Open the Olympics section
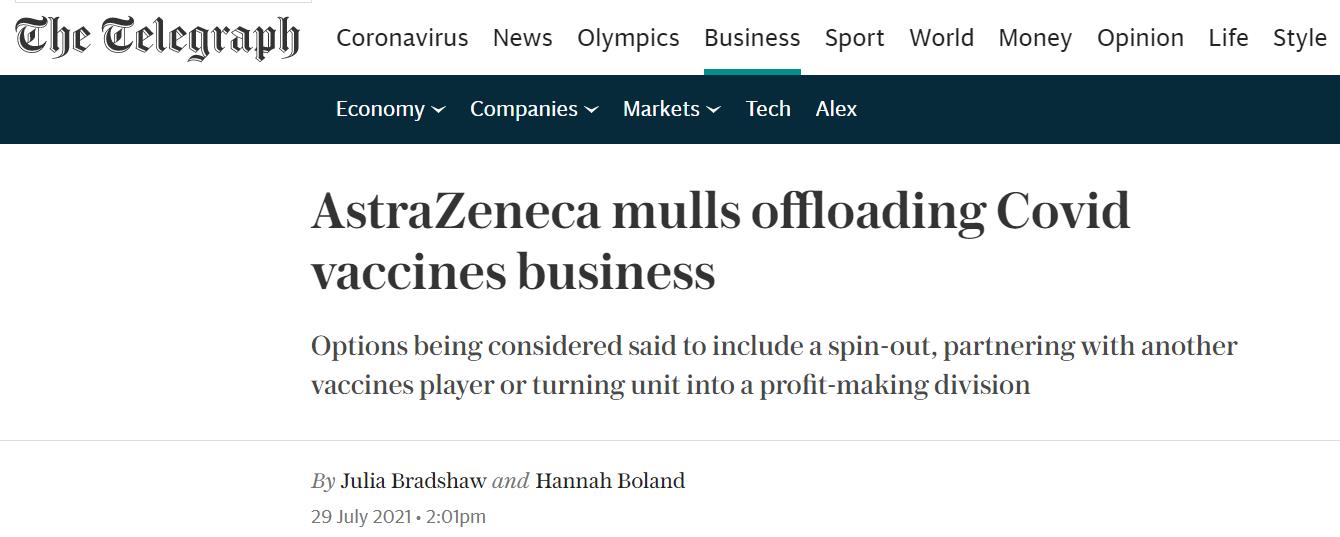 (x=628, y=38)
